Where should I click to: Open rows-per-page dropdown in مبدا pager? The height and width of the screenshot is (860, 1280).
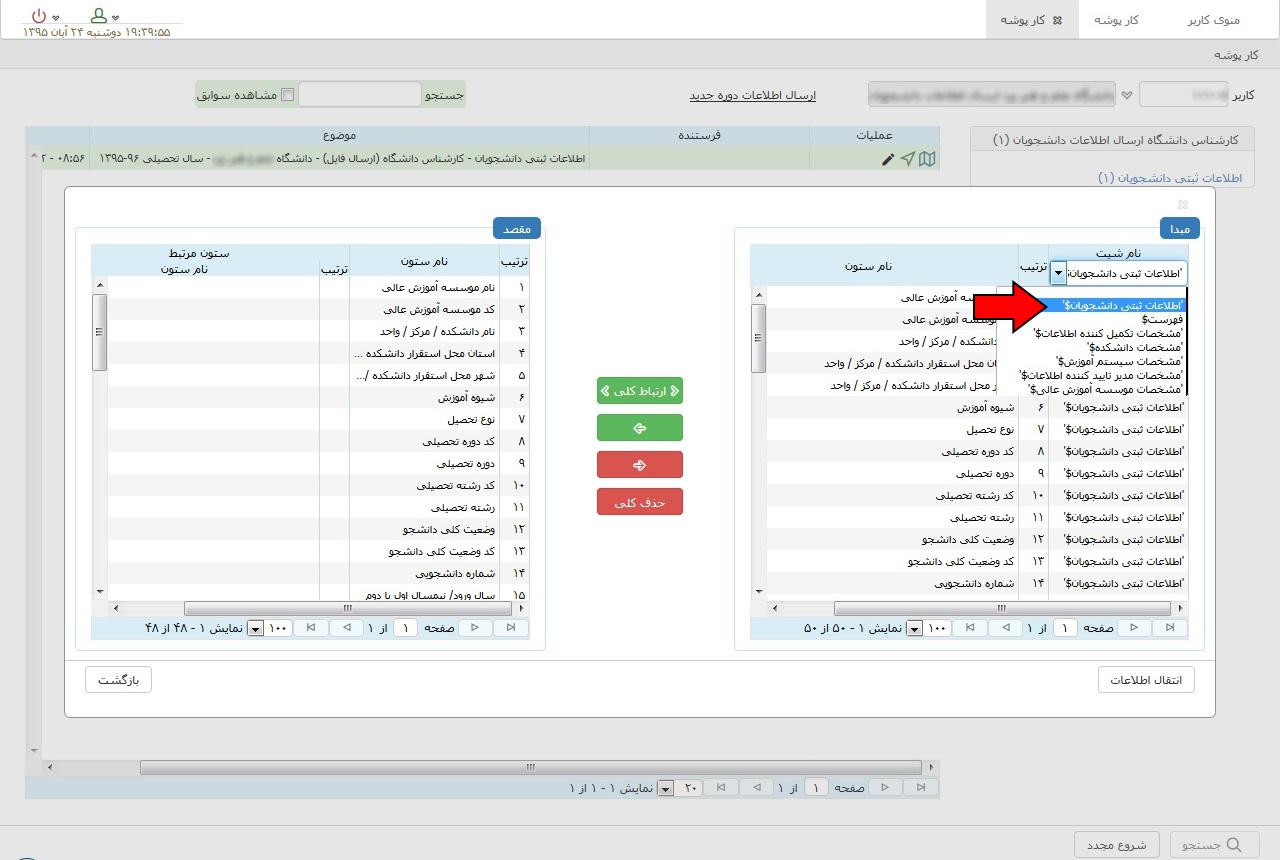pyautogui.click(x=911, y=628)
